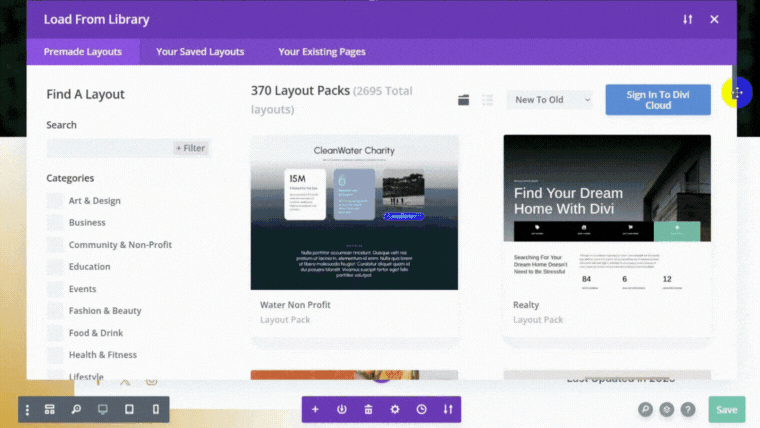Switch to list view of layouts
Image resolution: width=760 pixels, height=428 pixels.
(x=488, y=100)
